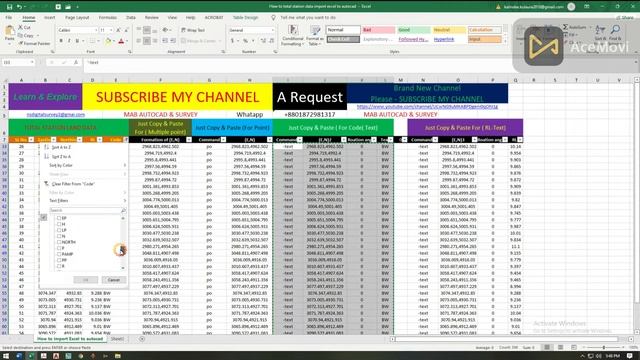The width and height of the screenshot is (640, 360).
Task: Click Cancel in the filter menu
Action: [x=113, y=280]
